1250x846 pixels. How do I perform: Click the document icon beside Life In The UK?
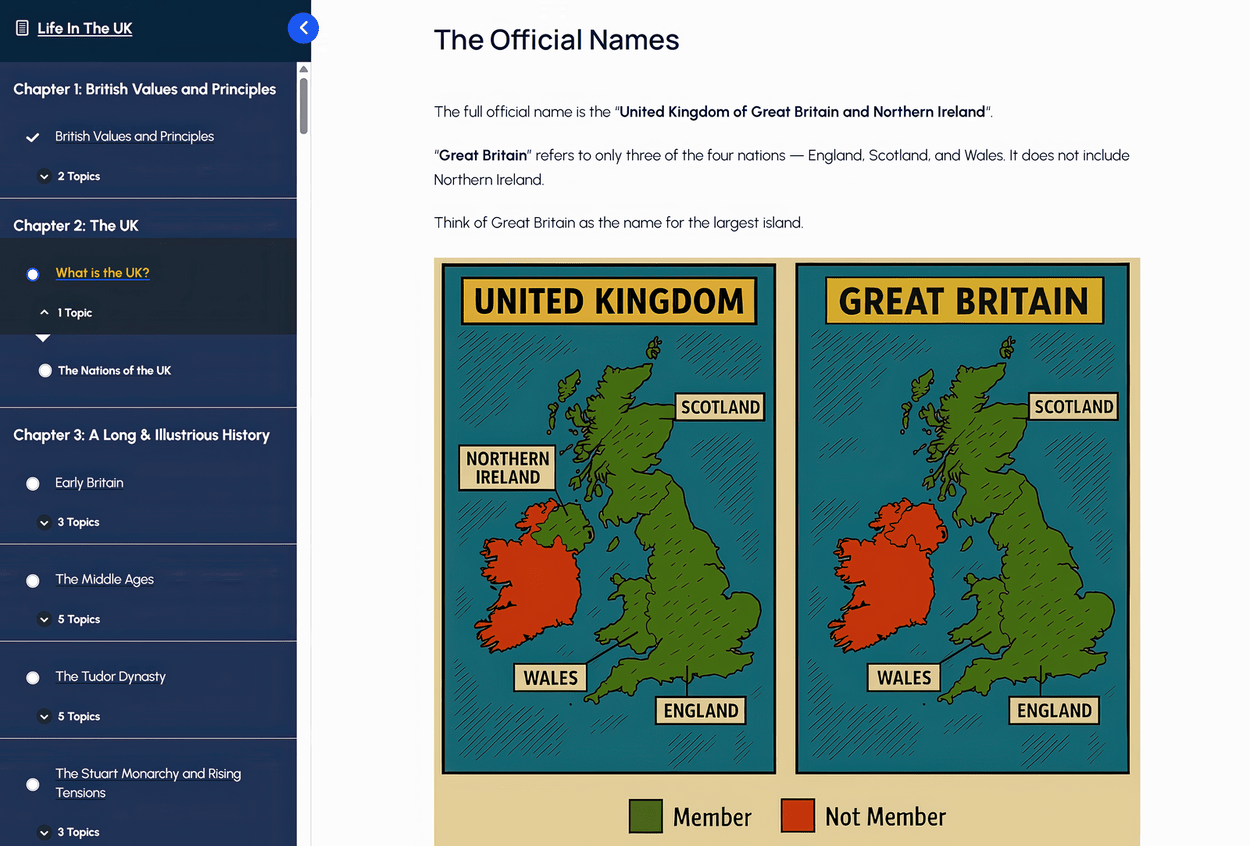click(22, 28)
